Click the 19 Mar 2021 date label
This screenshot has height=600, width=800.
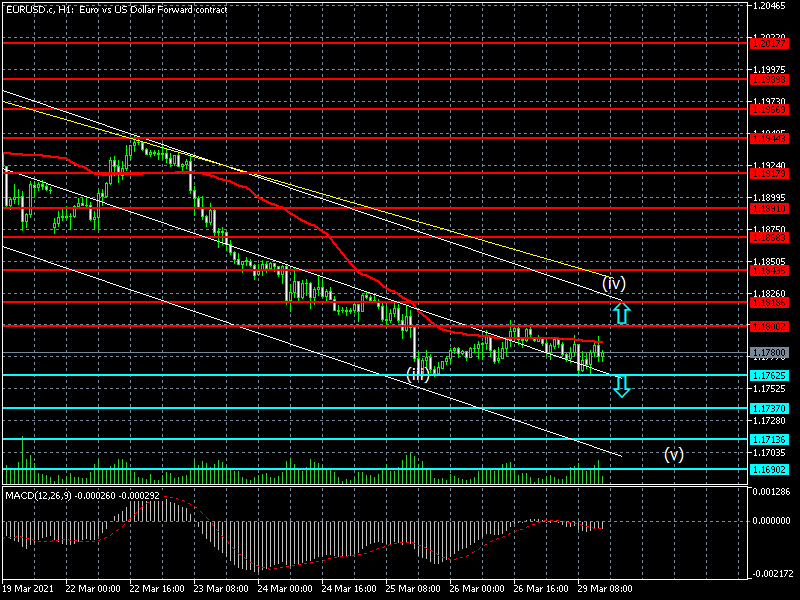click(x=28, y=588)
